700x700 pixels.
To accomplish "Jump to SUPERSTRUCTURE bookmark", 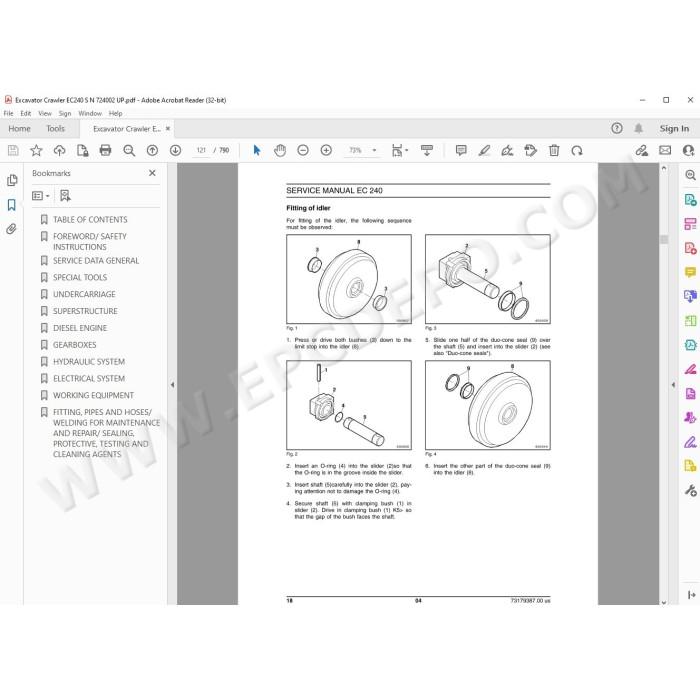I will pyautogui.click(x=85, y=311).
